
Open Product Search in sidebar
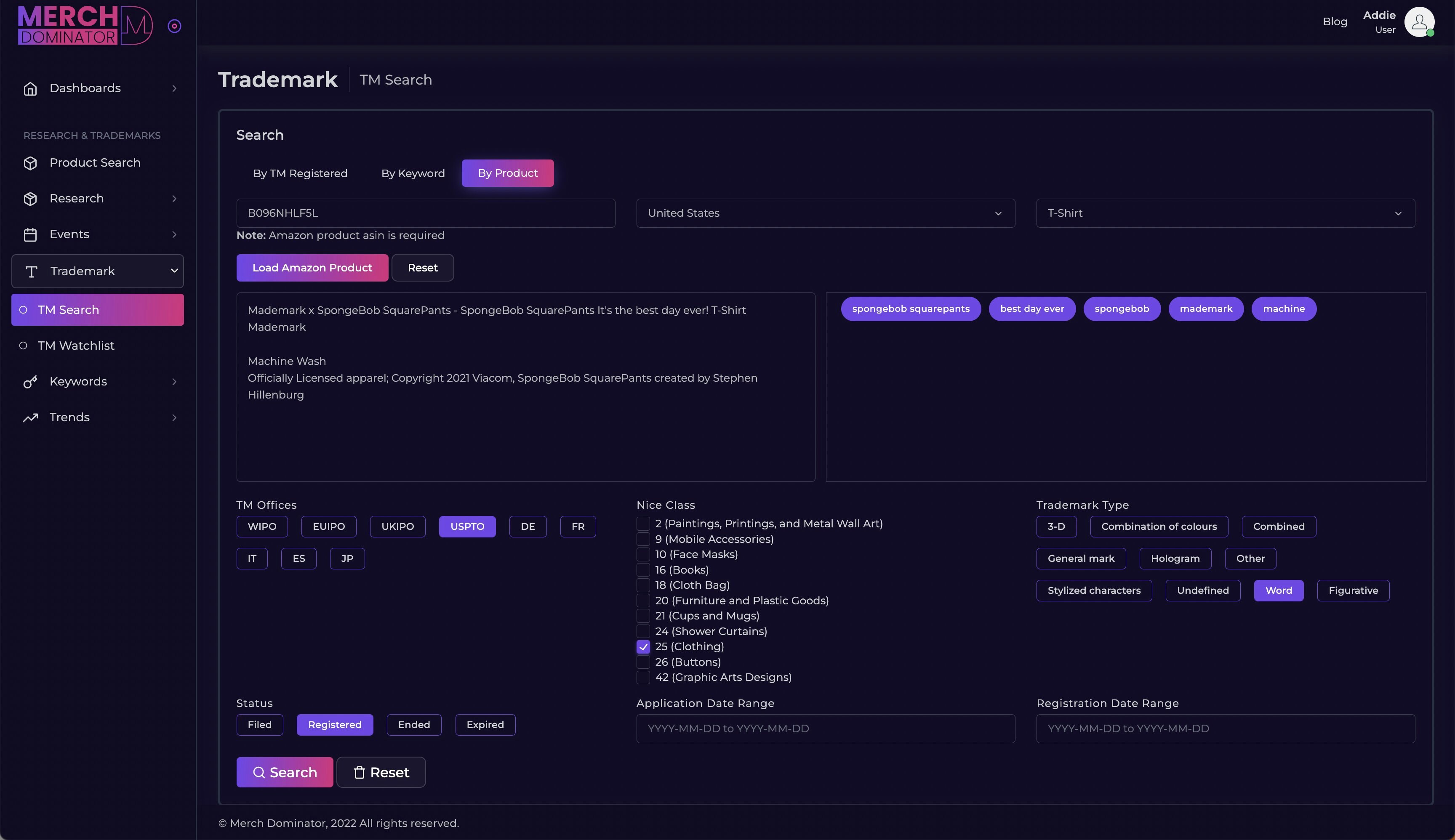(98, 163)
